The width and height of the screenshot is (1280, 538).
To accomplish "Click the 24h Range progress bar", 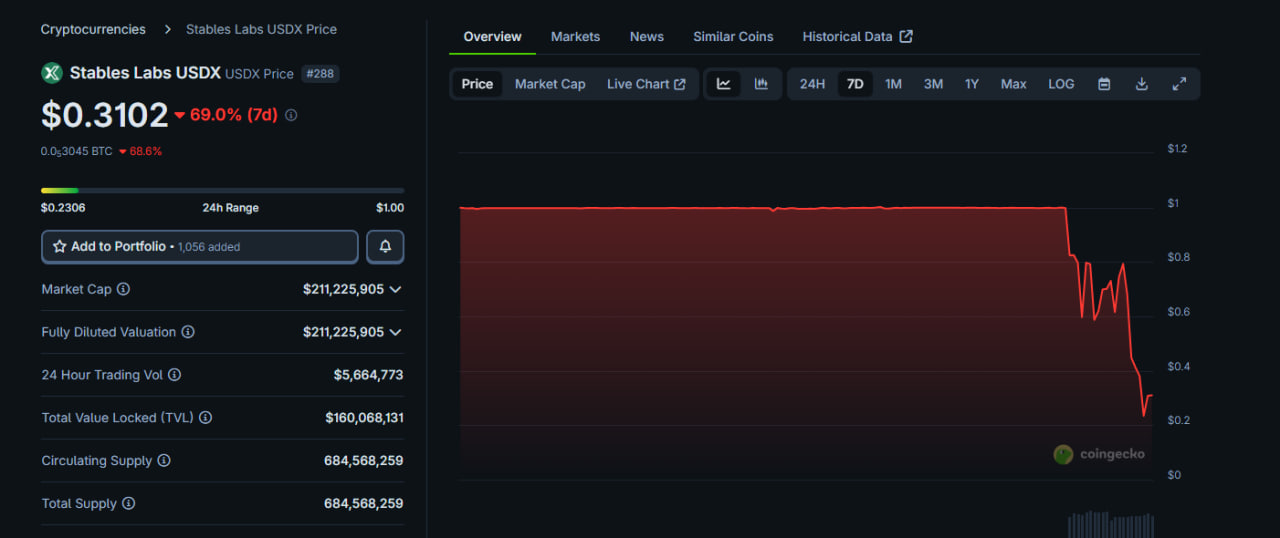I will (x=222, y=190).
